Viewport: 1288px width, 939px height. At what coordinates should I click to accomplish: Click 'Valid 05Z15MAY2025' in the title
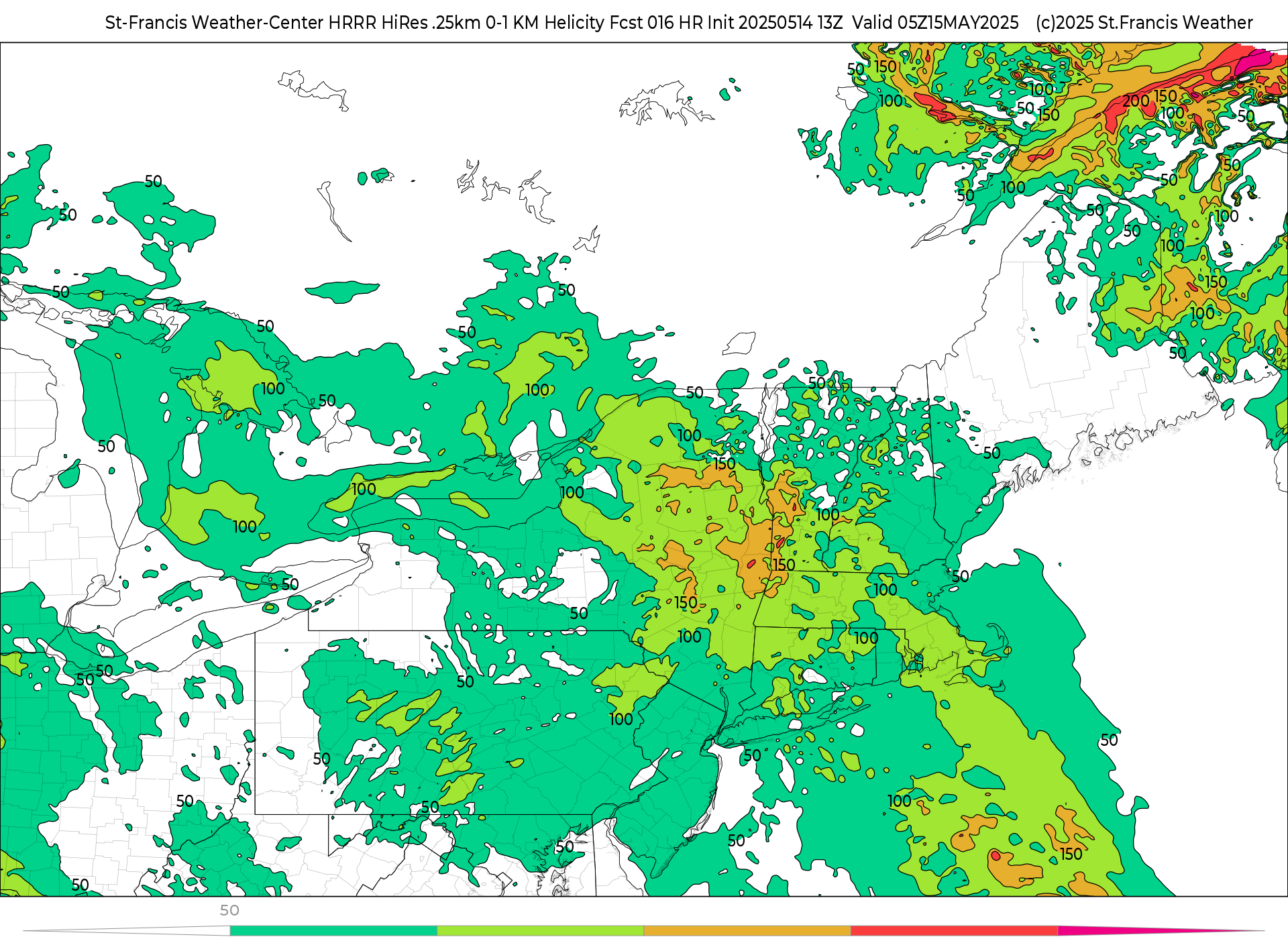[x=935, y=23]
